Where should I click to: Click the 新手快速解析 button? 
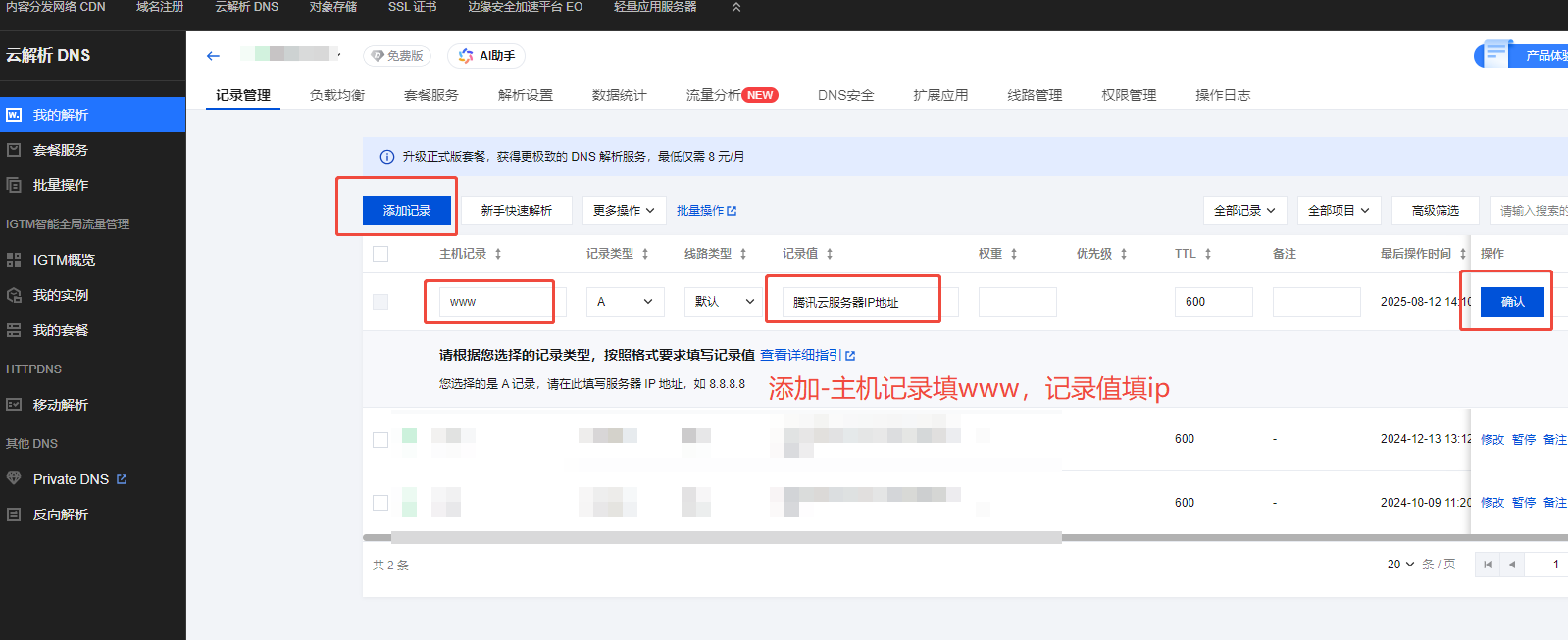point(517,211)
